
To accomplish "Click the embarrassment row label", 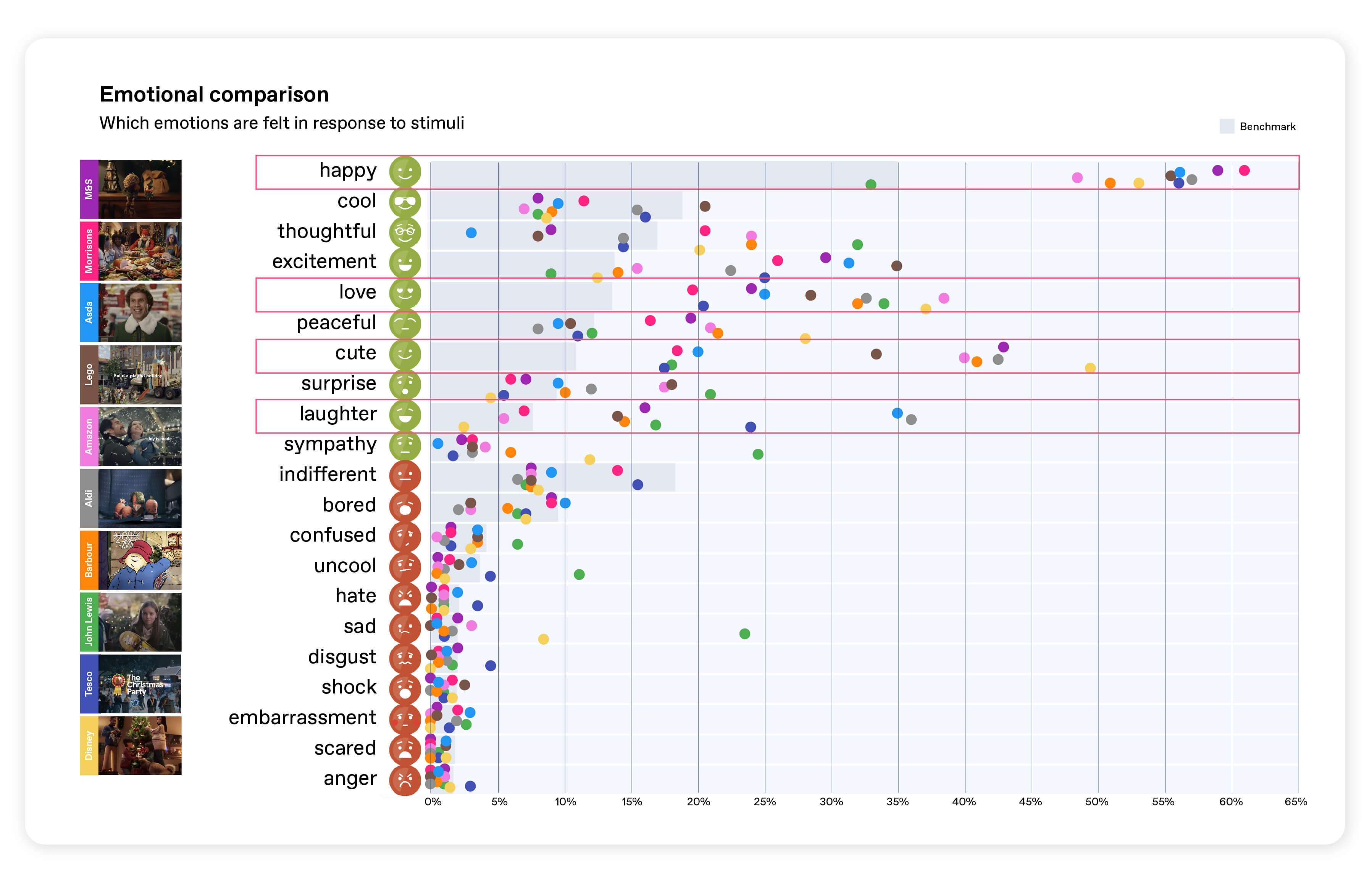I will 302,717.
